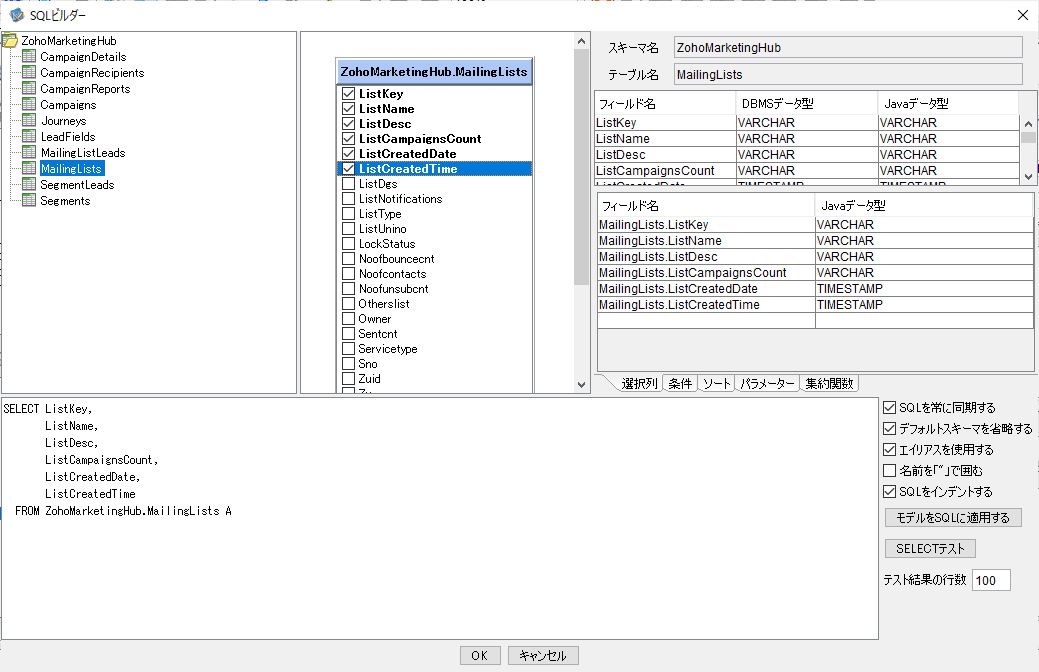1039x672 pixels.
Task: Switch to the 集約関数 tab
Action: pos(830,383)
